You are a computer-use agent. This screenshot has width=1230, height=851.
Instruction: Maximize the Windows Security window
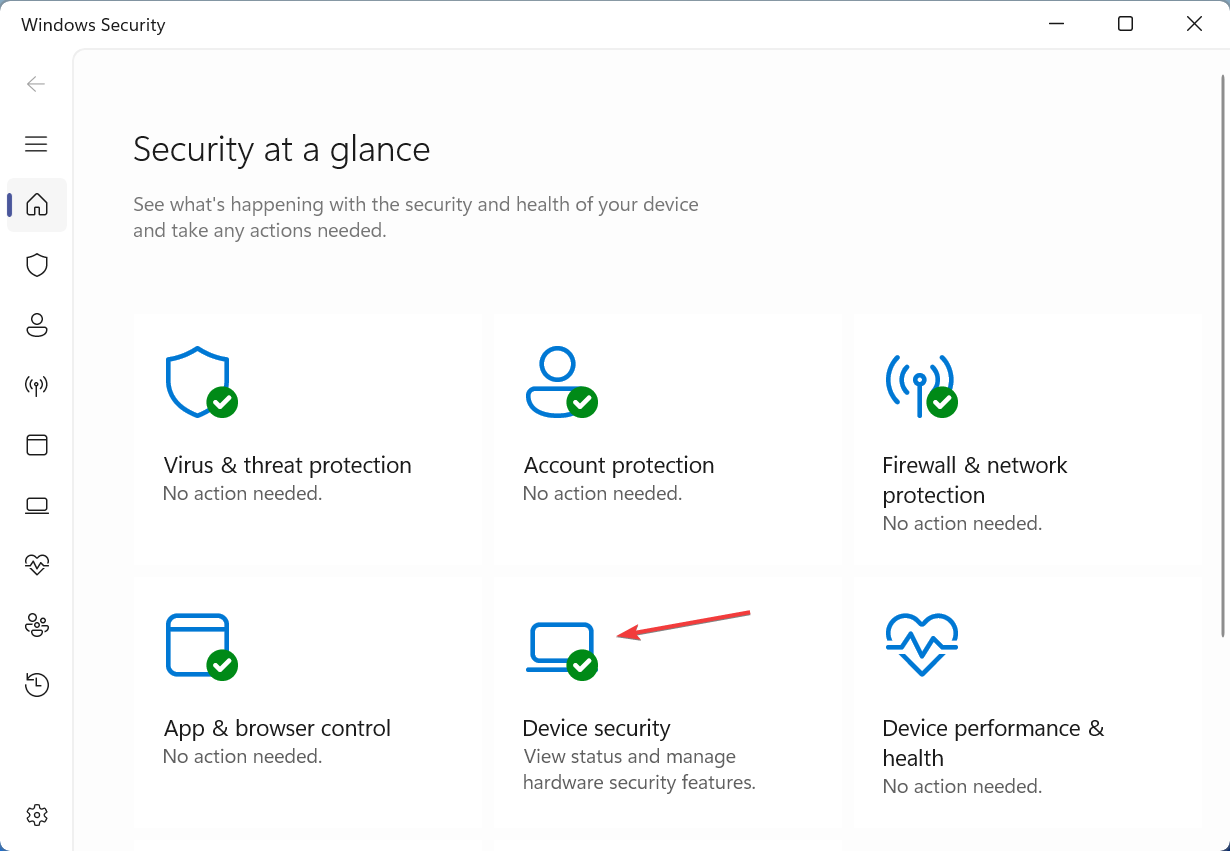point(1125,24)
